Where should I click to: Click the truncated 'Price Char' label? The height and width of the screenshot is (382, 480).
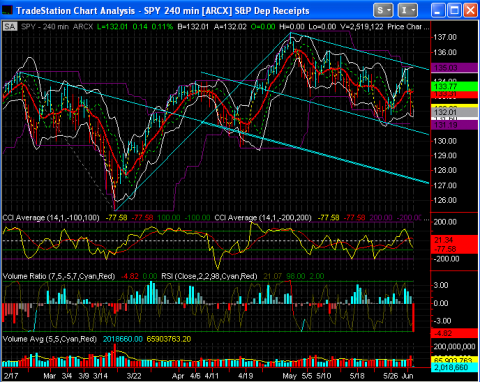point(404,27)
